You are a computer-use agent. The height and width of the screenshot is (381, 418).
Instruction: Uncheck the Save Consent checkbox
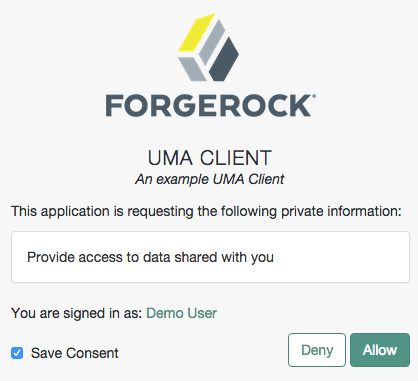(x=17, y=353)
